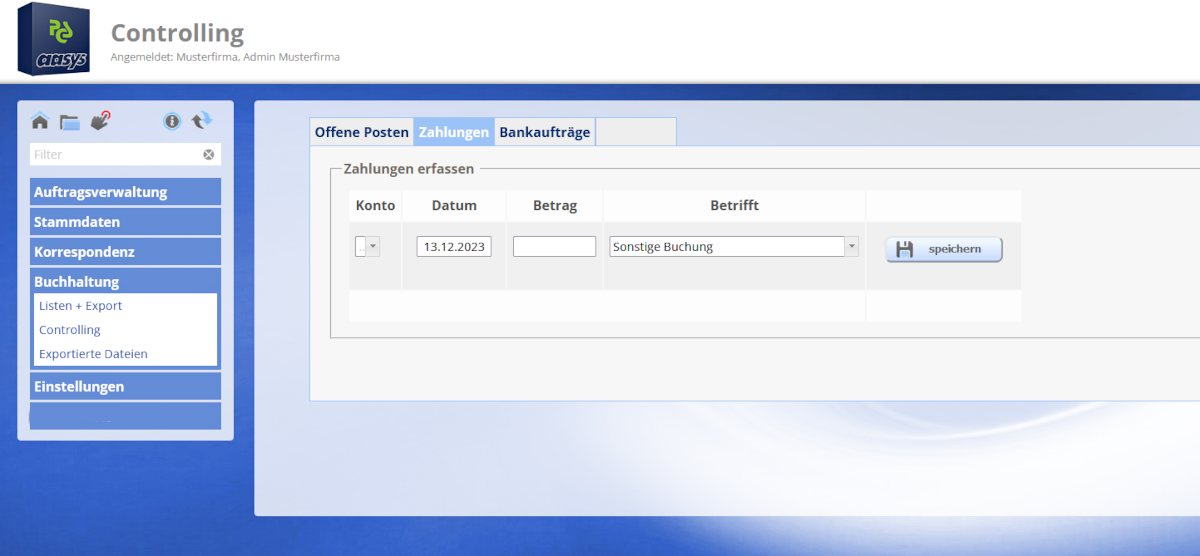Go to the home icon in sidebar
The width and height of the screenshot is (1200, 556).
click(40, 121)
